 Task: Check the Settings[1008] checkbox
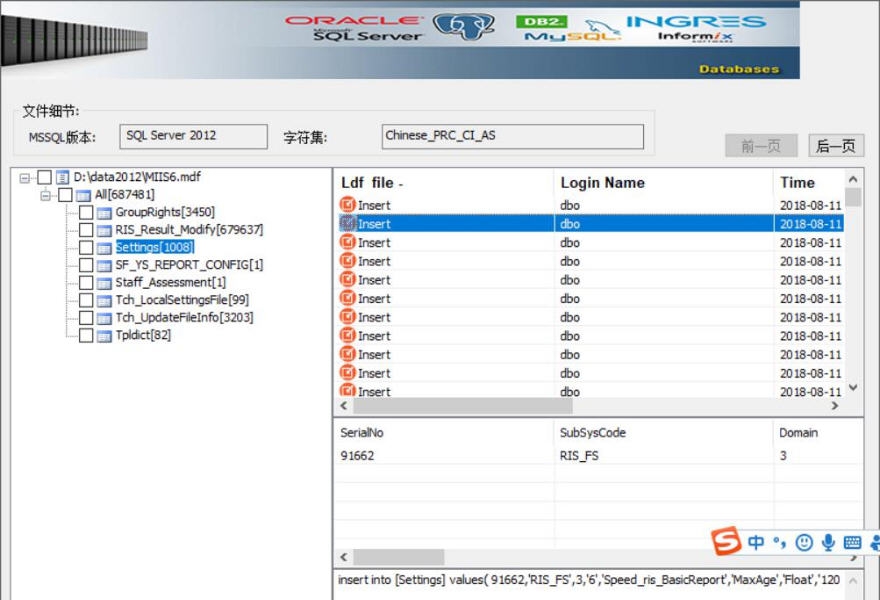[85, 247]
